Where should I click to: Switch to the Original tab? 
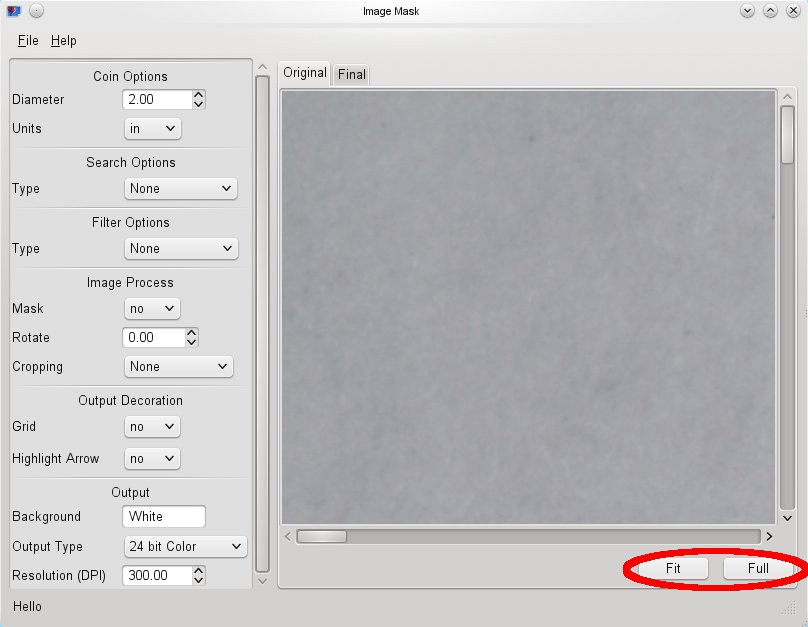[305, 73]
